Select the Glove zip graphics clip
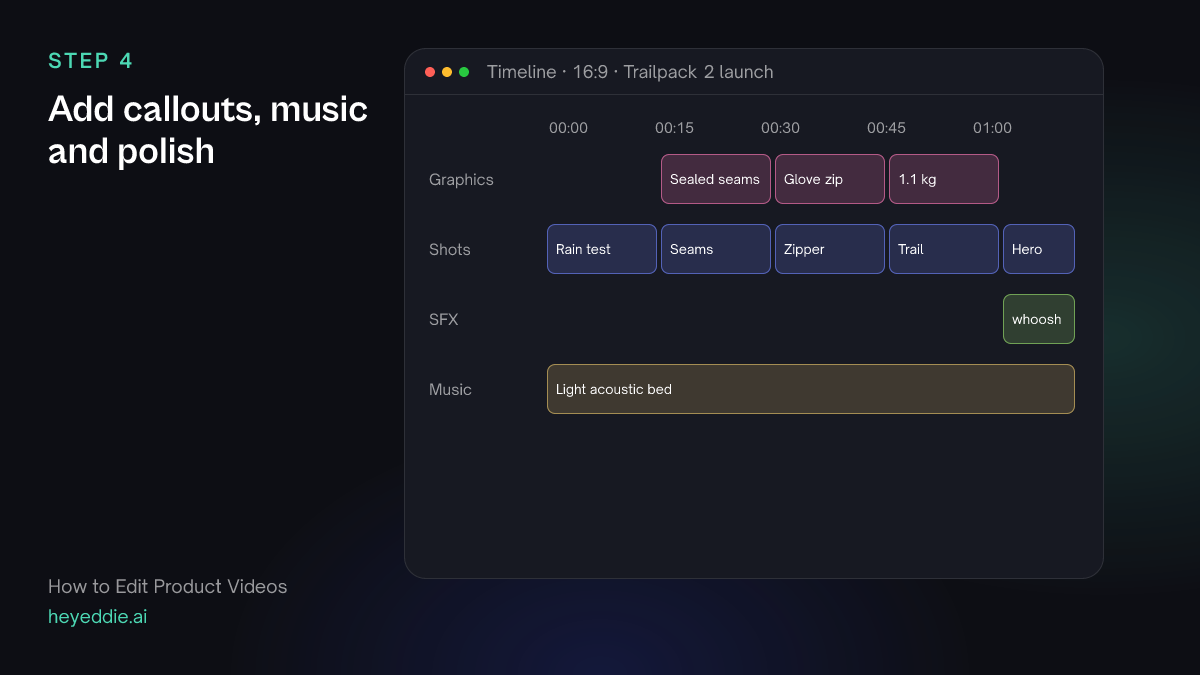Viewport: 1200px width, 675px height. coord(830,179)
